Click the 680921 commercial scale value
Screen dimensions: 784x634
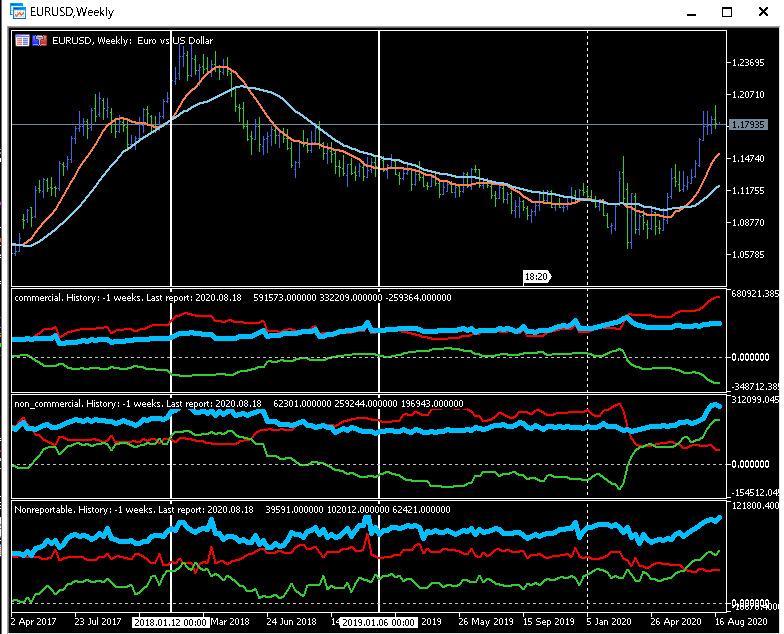point(753,294)
